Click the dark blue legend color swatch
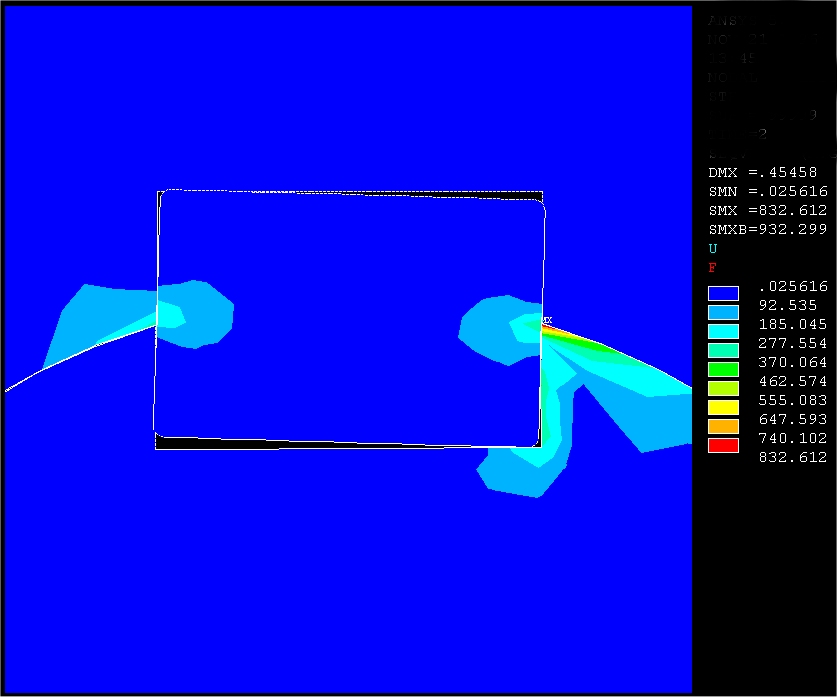 [x=723, y=293]
